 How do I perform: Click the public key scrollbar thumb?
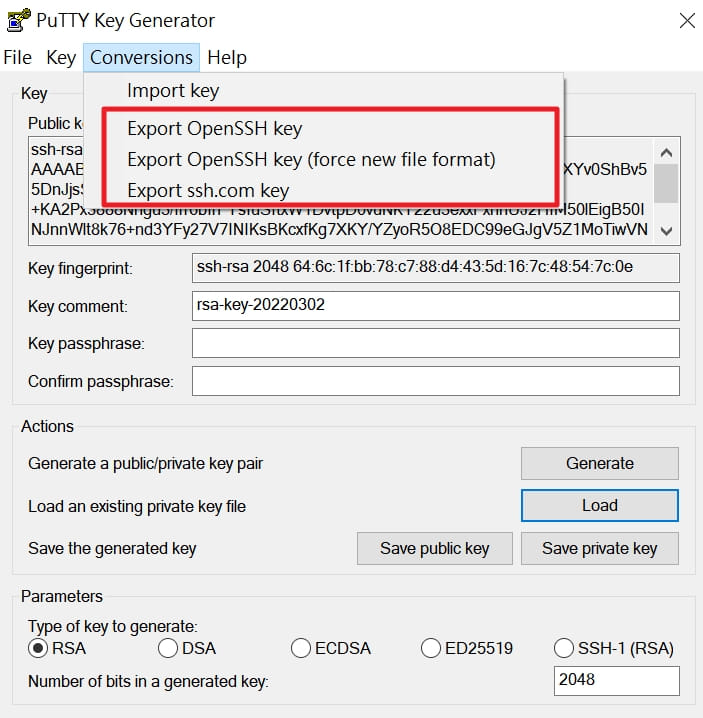pyautogui.click(x=666, y=183)
